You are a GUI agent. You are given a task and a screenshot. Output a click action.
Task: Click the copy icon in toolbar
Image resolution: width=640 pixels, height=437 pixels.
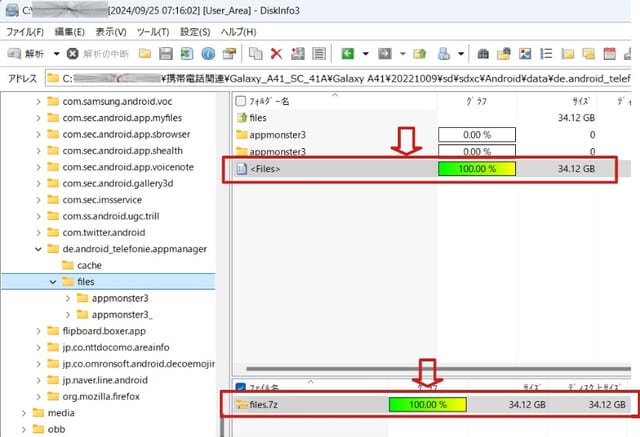click(255, 53)
